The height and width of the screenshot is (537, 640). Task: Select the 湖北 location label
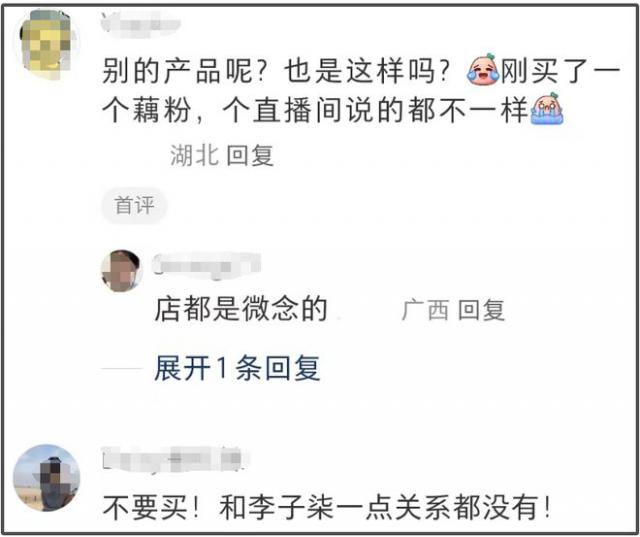(x=194, y=155)
